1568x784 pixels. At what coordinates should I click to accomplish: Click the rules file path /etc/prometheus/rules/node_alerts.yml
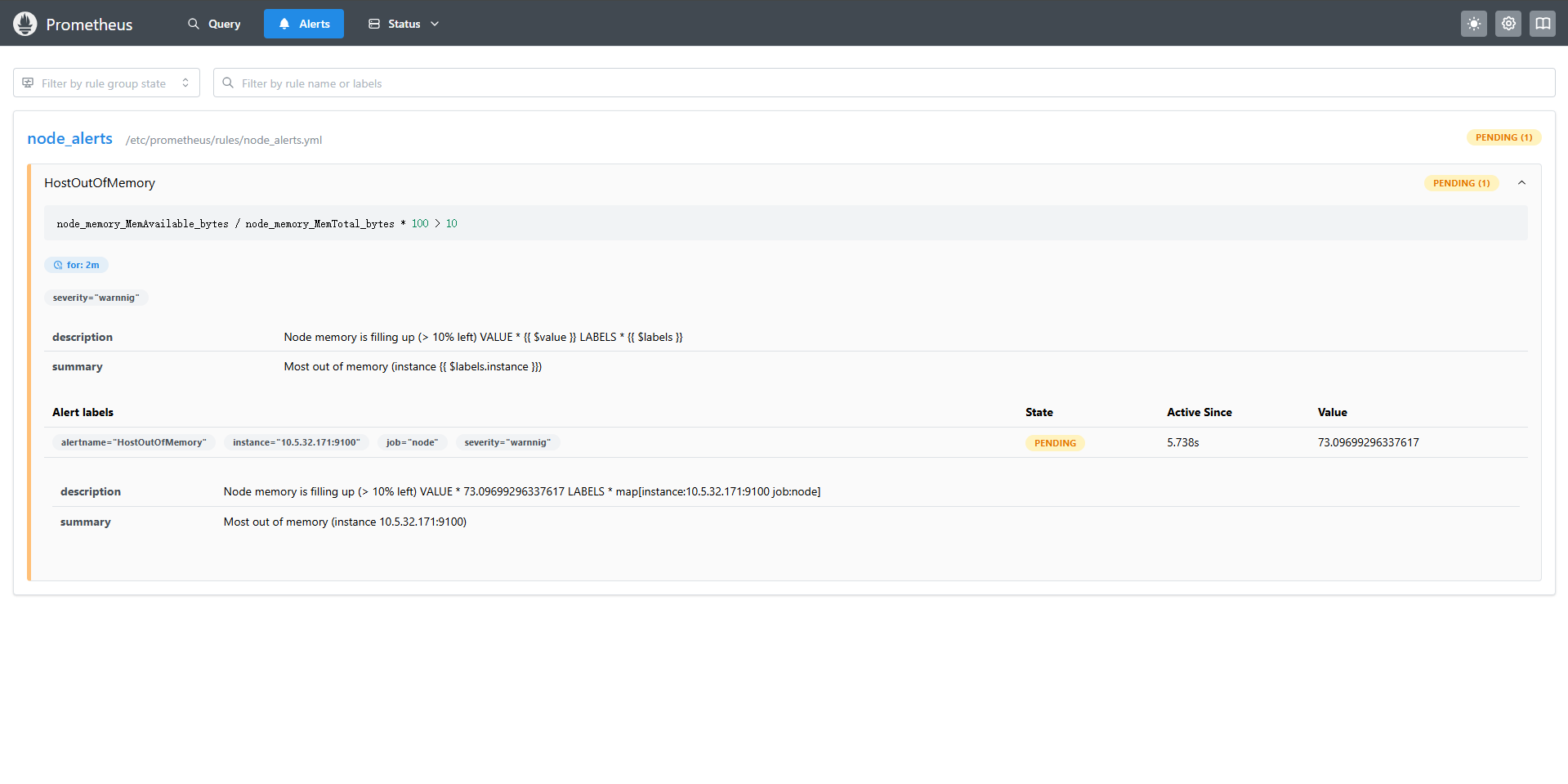(x=224, y=140)
